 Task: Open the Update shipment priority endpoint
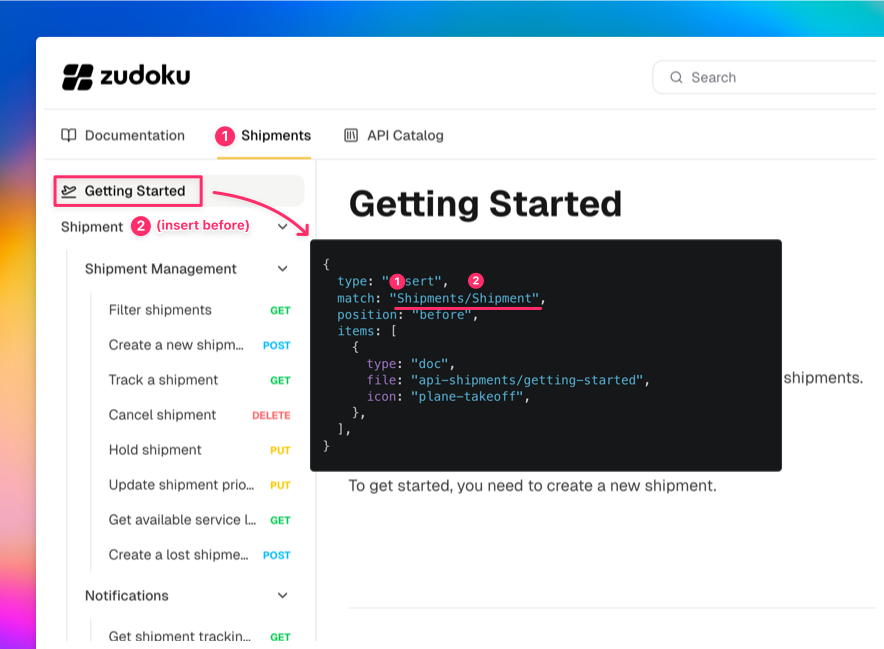tap(182, 485)
